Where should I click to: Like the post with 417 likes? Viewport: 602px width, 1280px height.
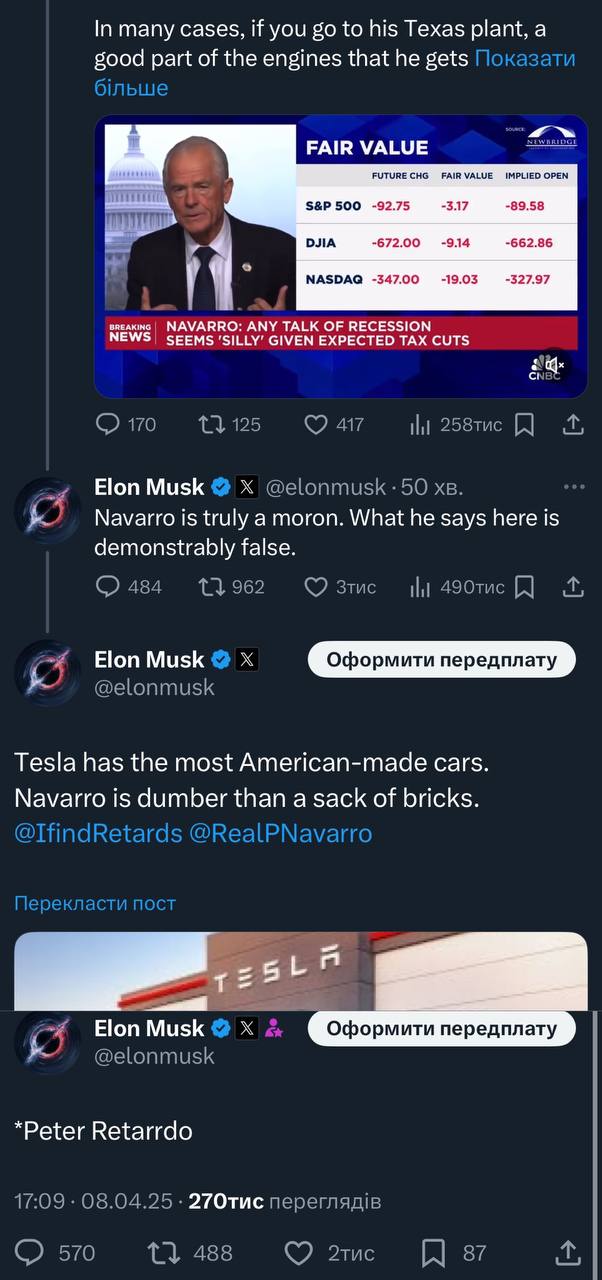pyautogui.click(x=316, y=425)
